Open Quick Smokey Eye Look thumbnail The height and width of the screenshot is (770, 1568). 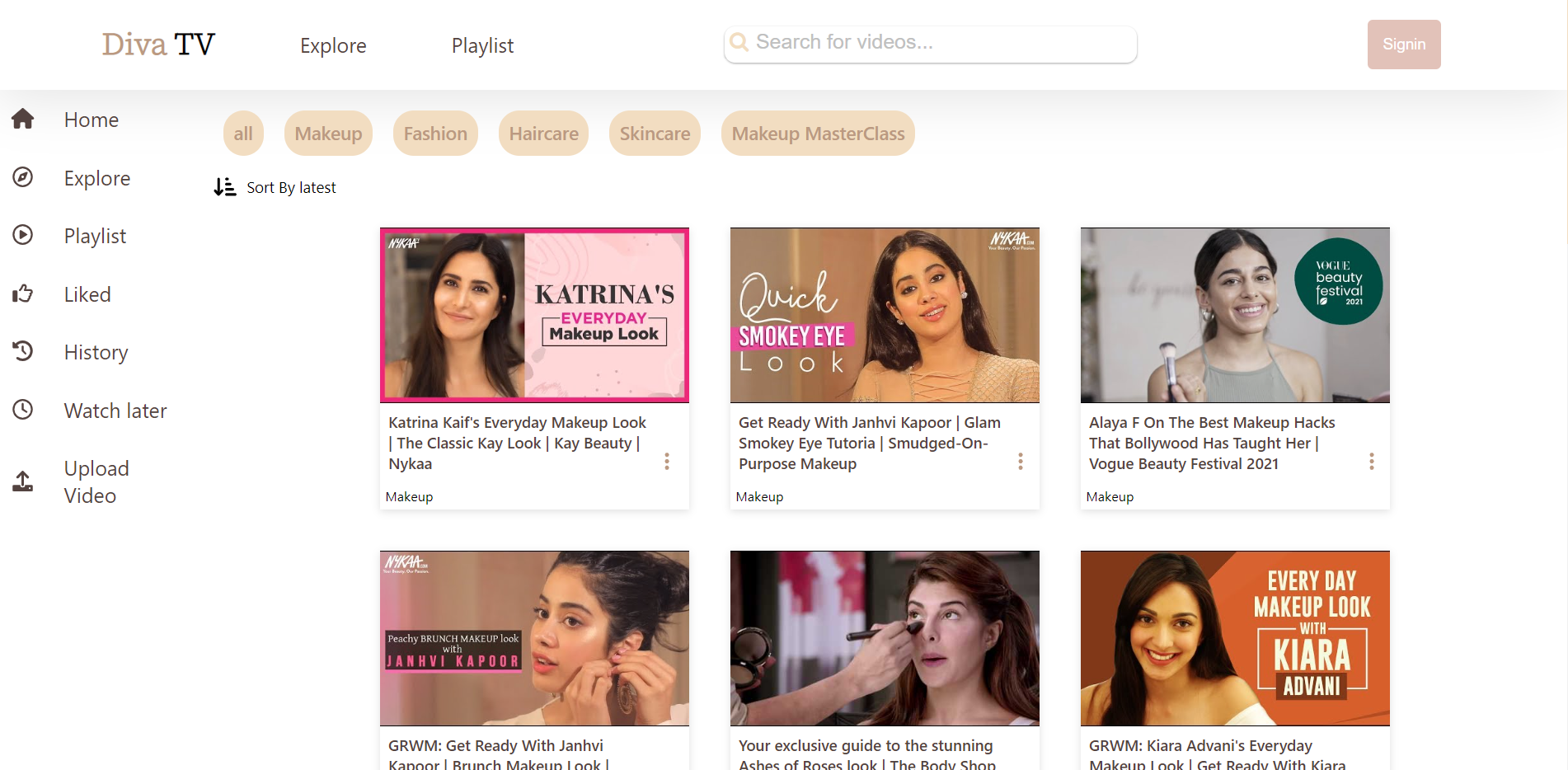pos(885,315)
